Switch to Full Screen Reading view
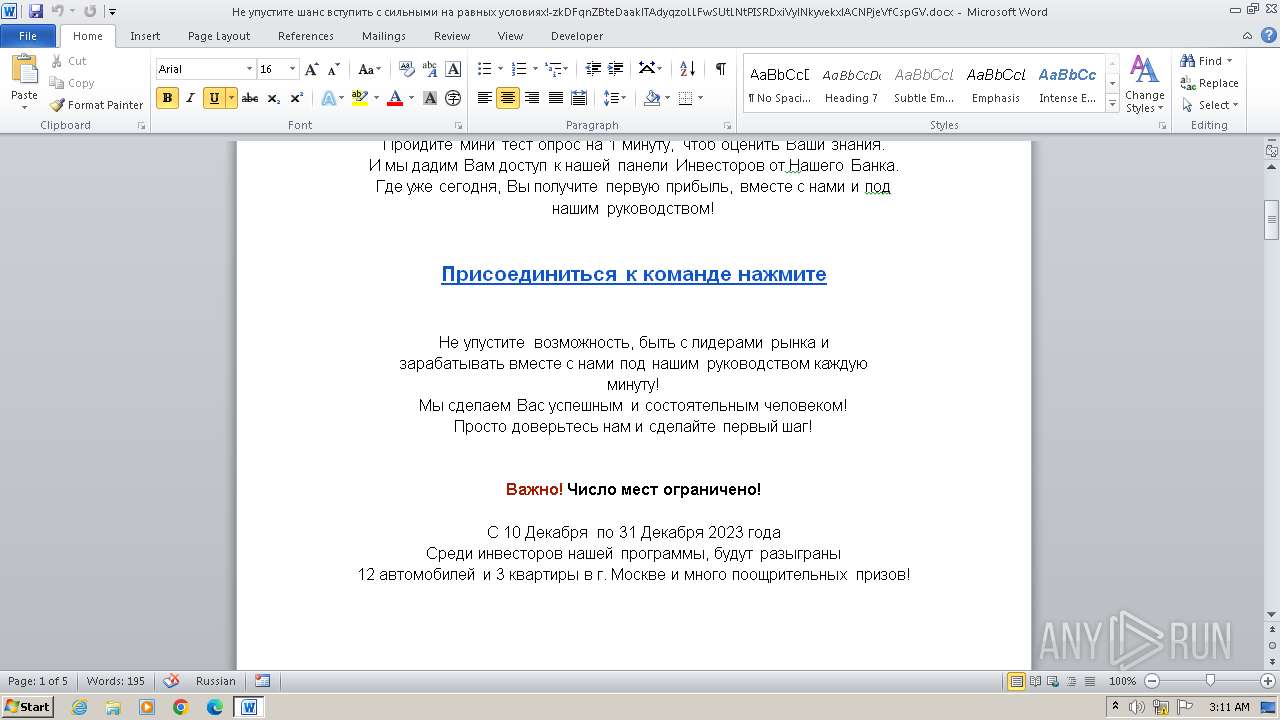 coord(1034,681)
